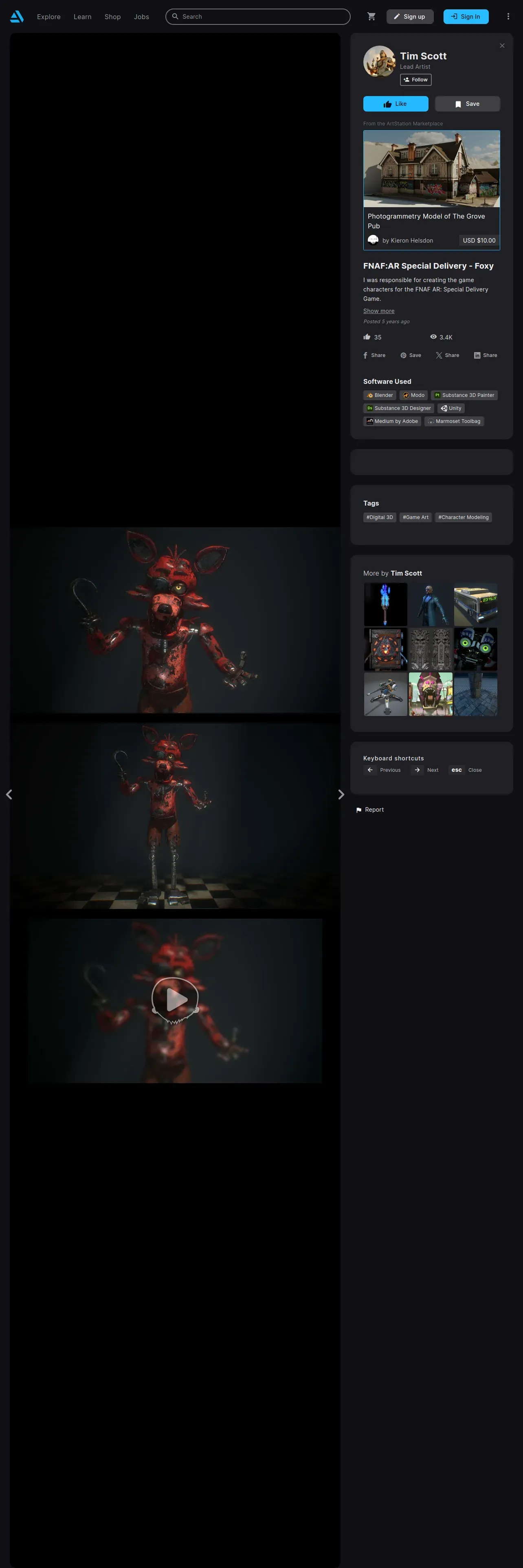Open Kieron Helsdon's seller avatar
Screen dimensions: 523x1568
coord(373,241)
